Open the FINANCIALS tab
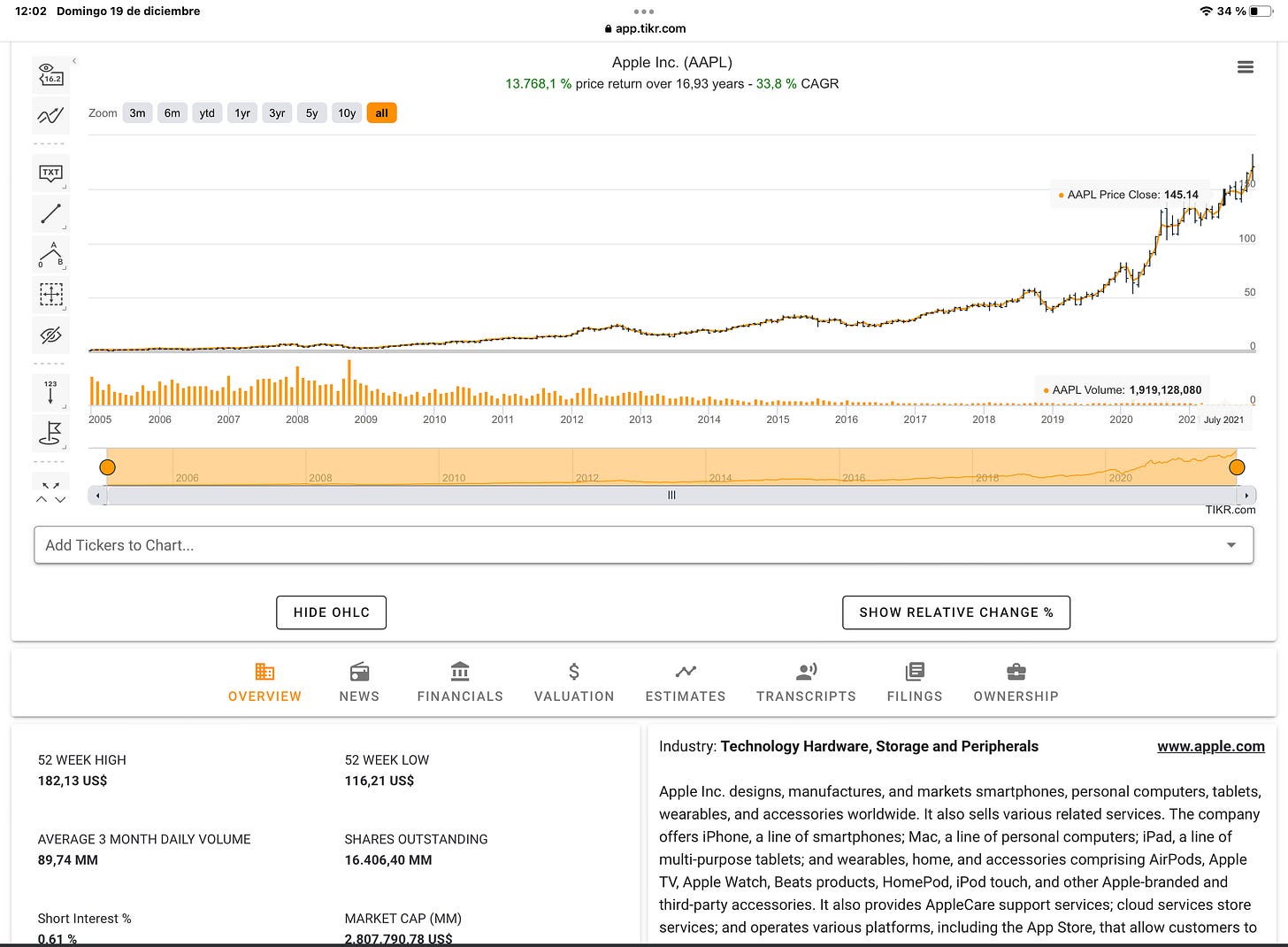The height and width of the screenshot is (947, 1288). click(460, 682)
